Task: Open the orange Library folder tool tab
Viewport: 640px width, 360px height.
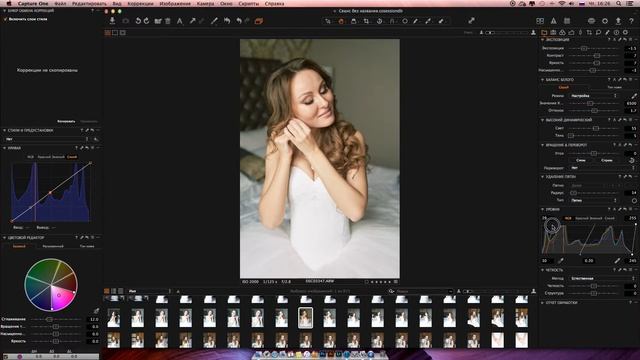Action: (544, 32)
